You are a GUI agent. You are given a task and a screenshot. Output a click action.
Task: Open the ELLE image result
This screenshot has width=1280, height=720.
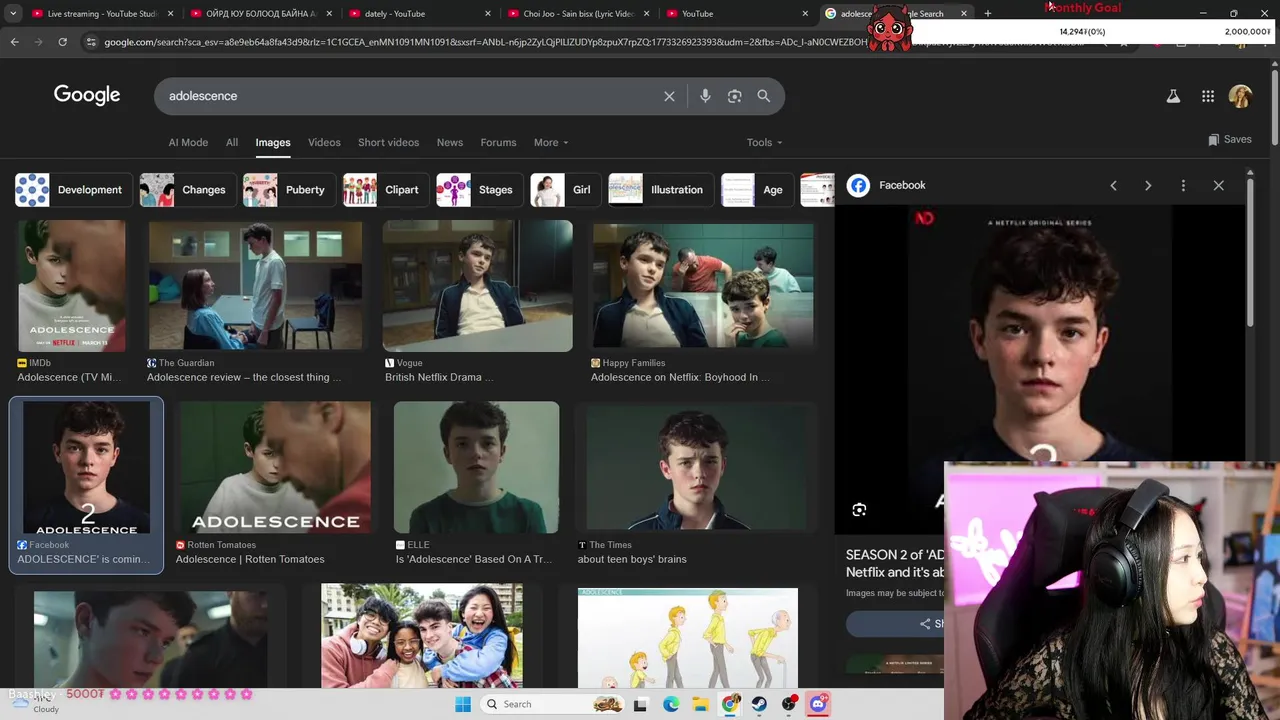476,468
